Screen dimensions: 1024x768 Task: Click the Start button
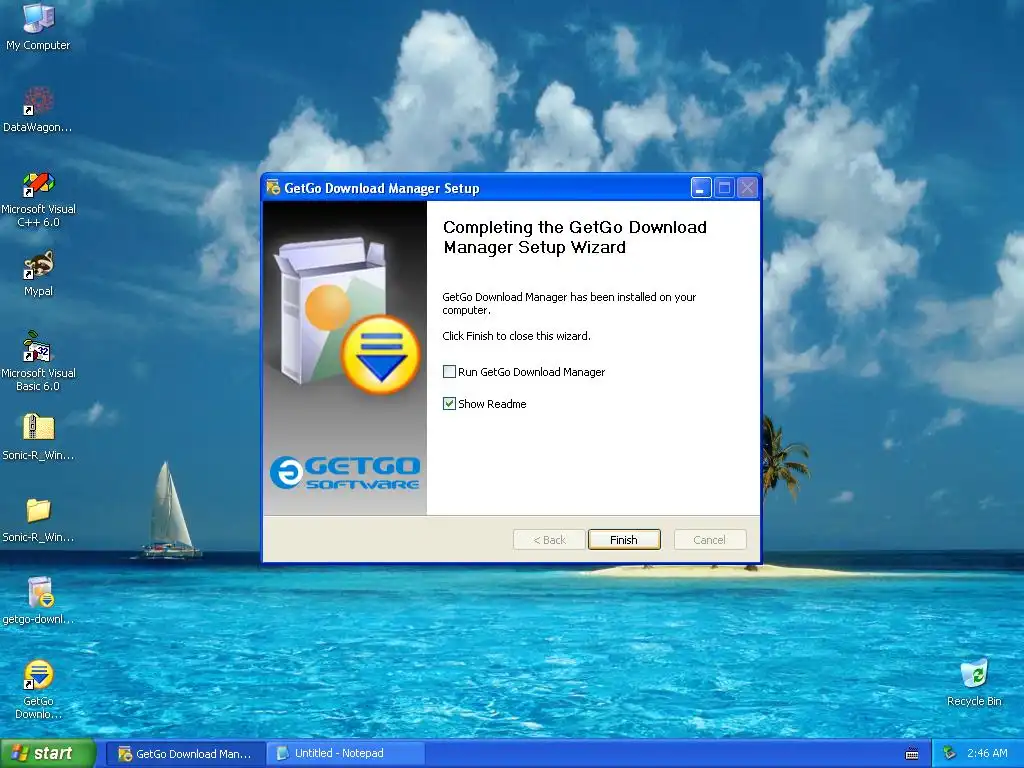[x=48, y=754]
